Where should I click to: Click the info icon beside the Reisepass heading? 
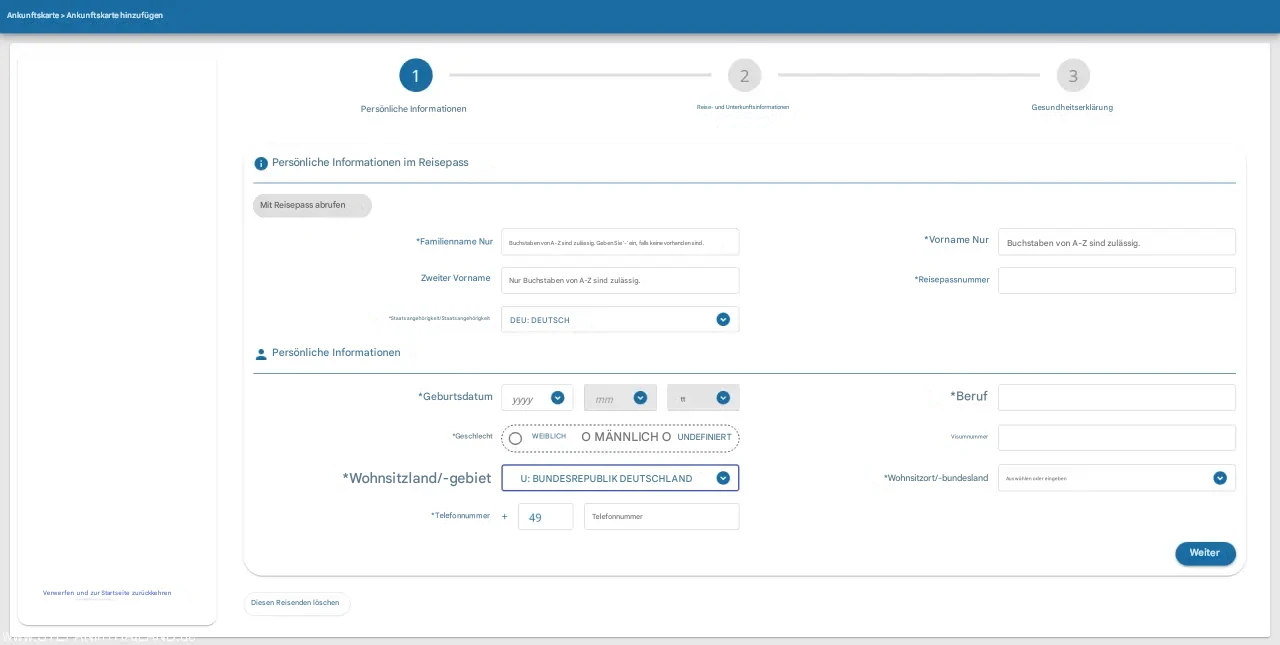261,163
